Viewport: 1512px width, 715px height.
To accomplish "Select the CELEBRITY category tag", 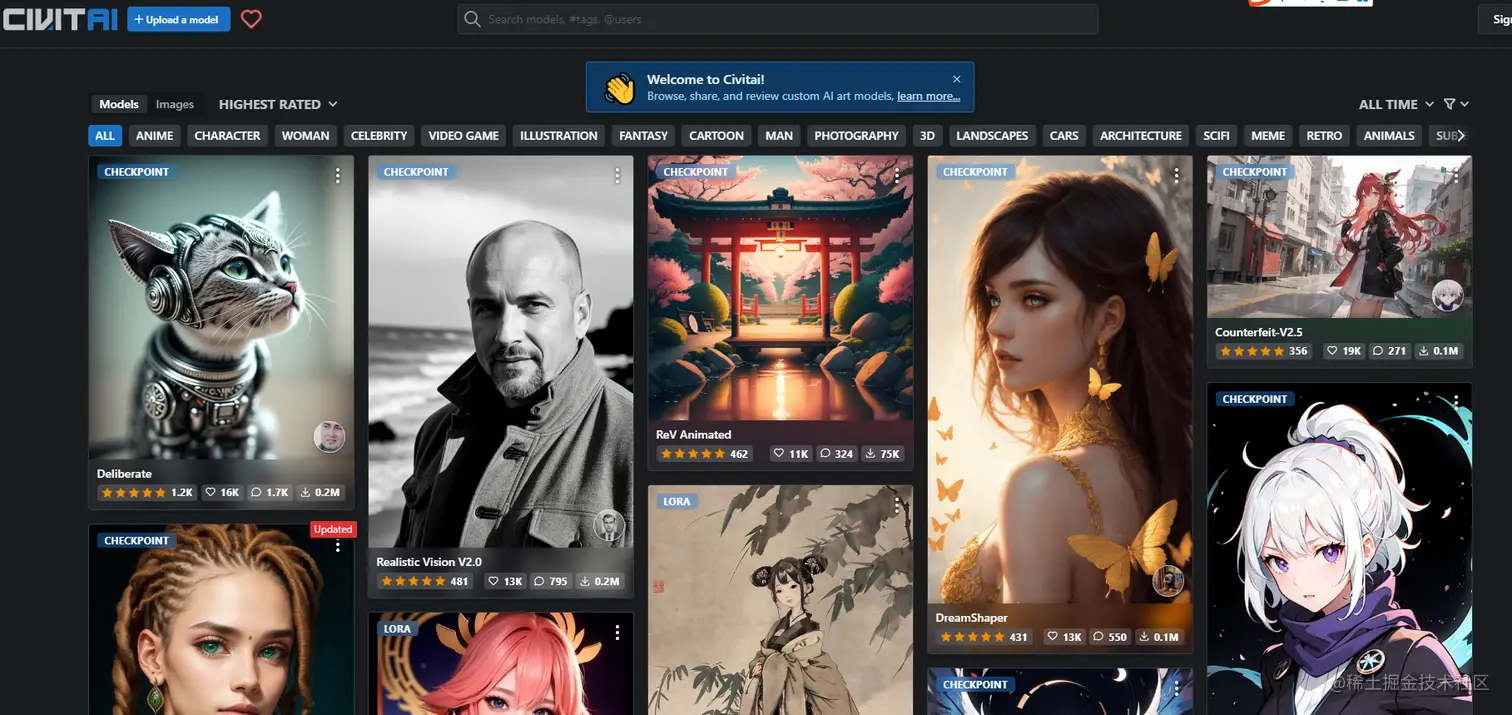I will point(379,136).
